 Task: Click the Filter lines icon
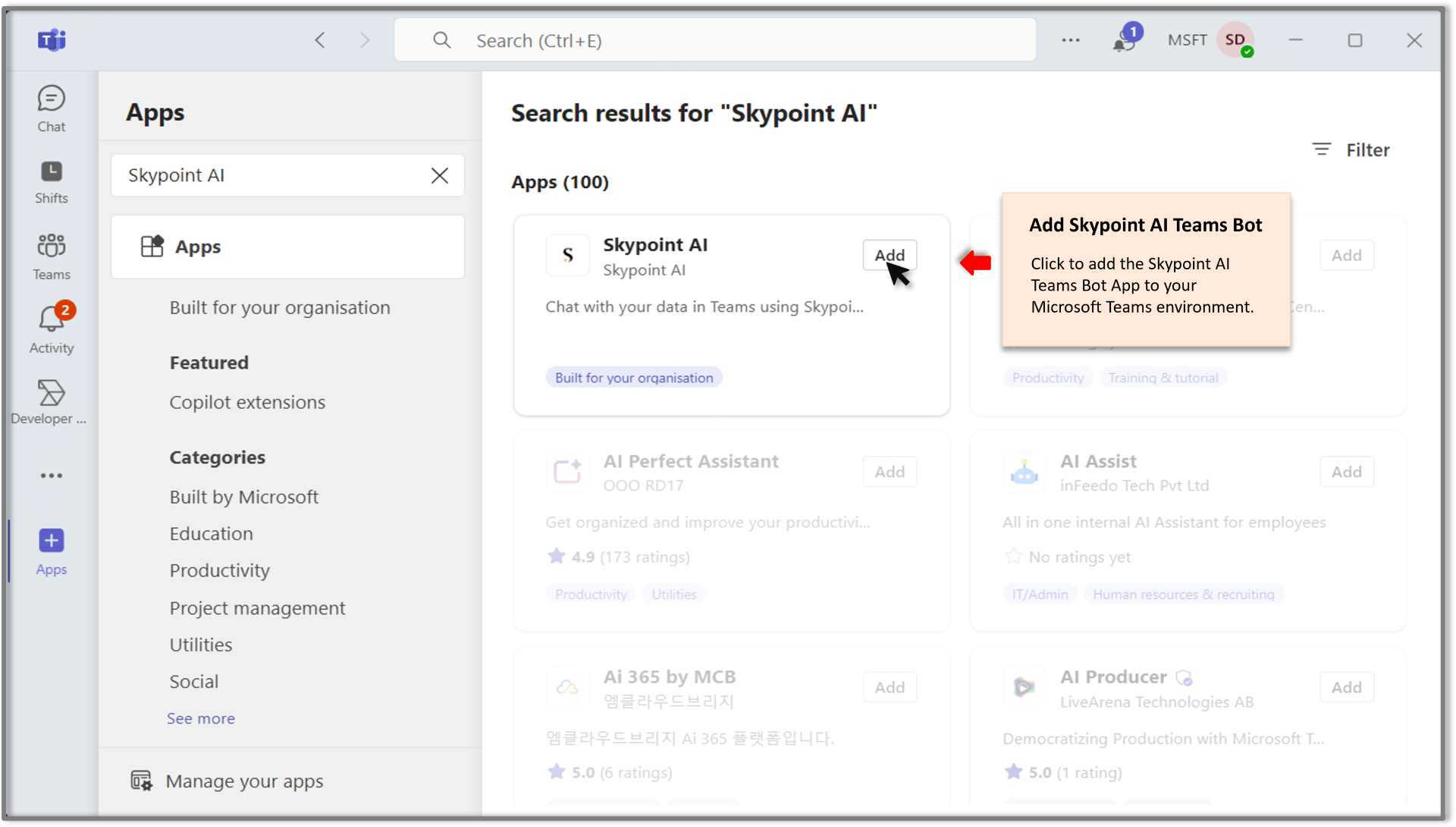click(x=1322, y=149)
